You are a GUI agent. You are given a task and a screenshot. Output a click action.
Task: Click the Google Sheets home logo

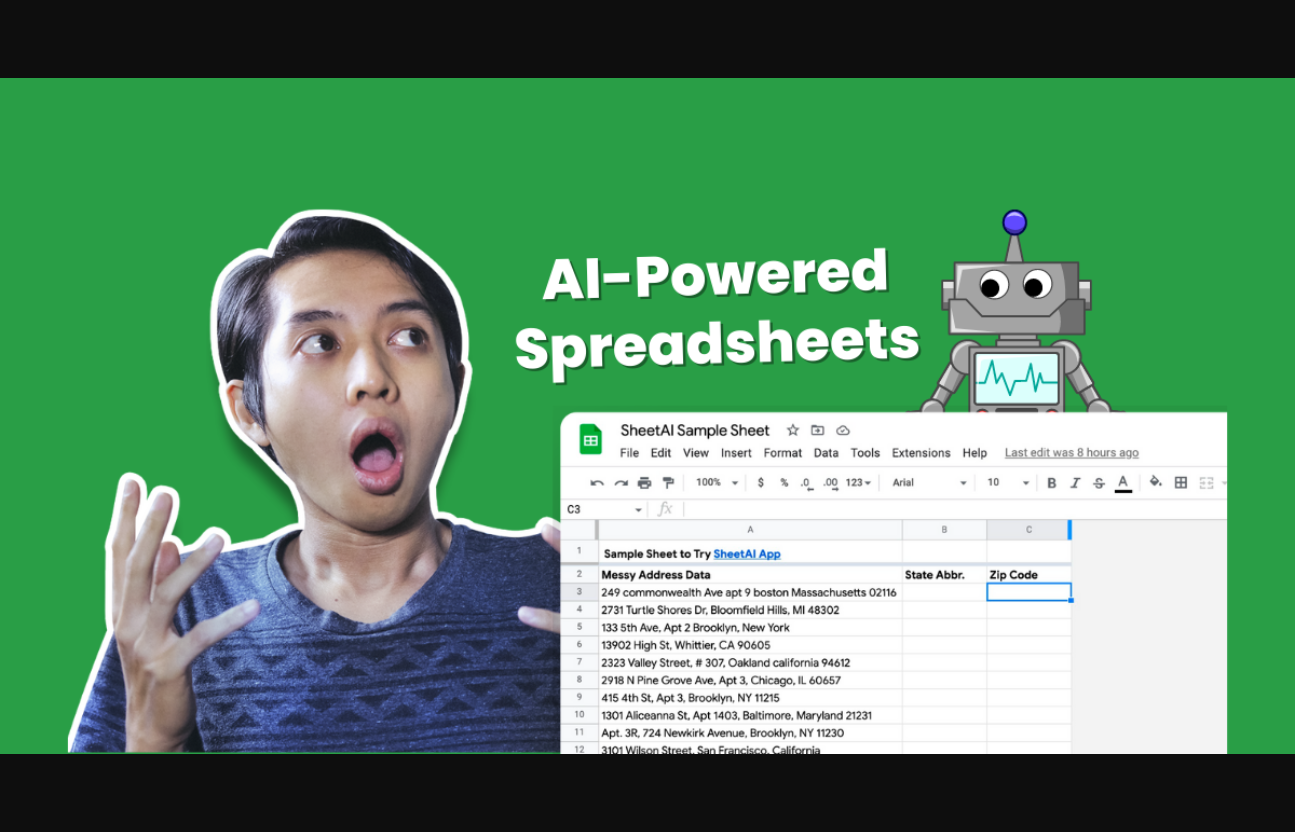(x=591, y=440)
